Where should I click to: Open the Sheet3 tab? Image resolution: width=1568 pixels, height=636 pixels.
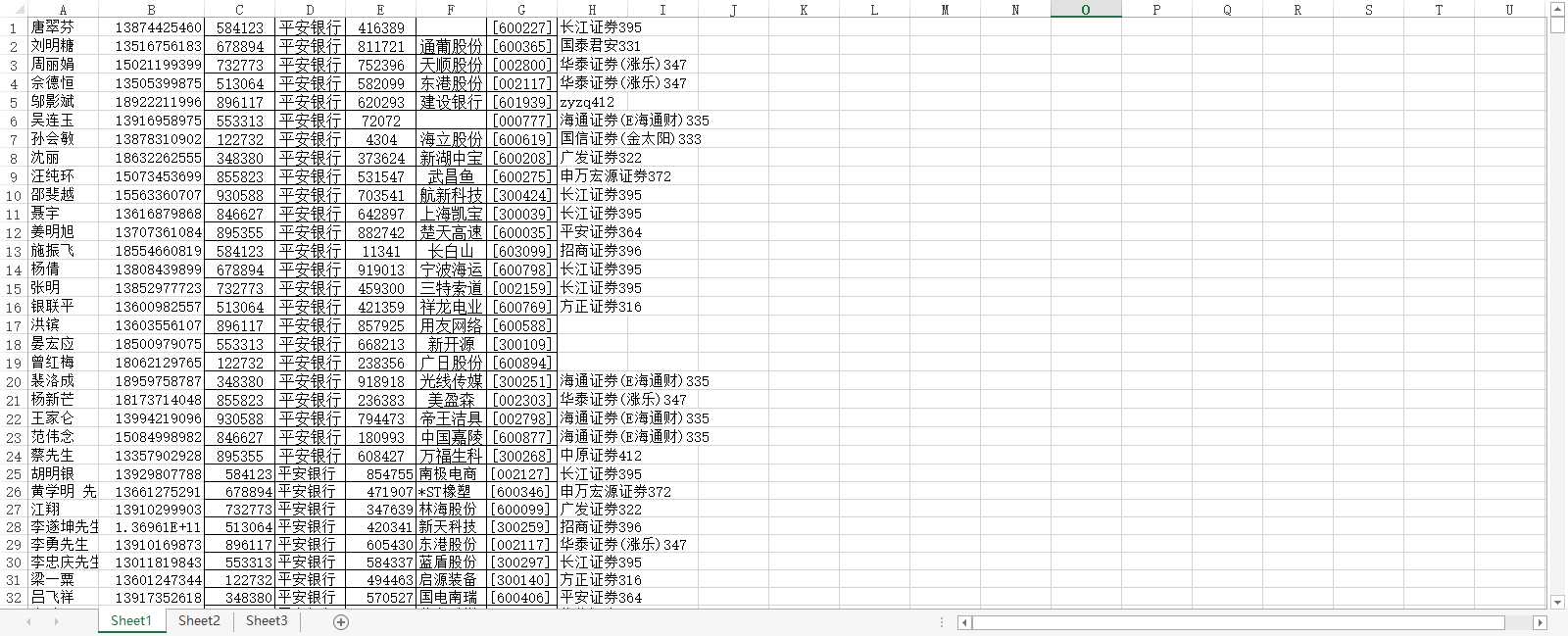267,620
